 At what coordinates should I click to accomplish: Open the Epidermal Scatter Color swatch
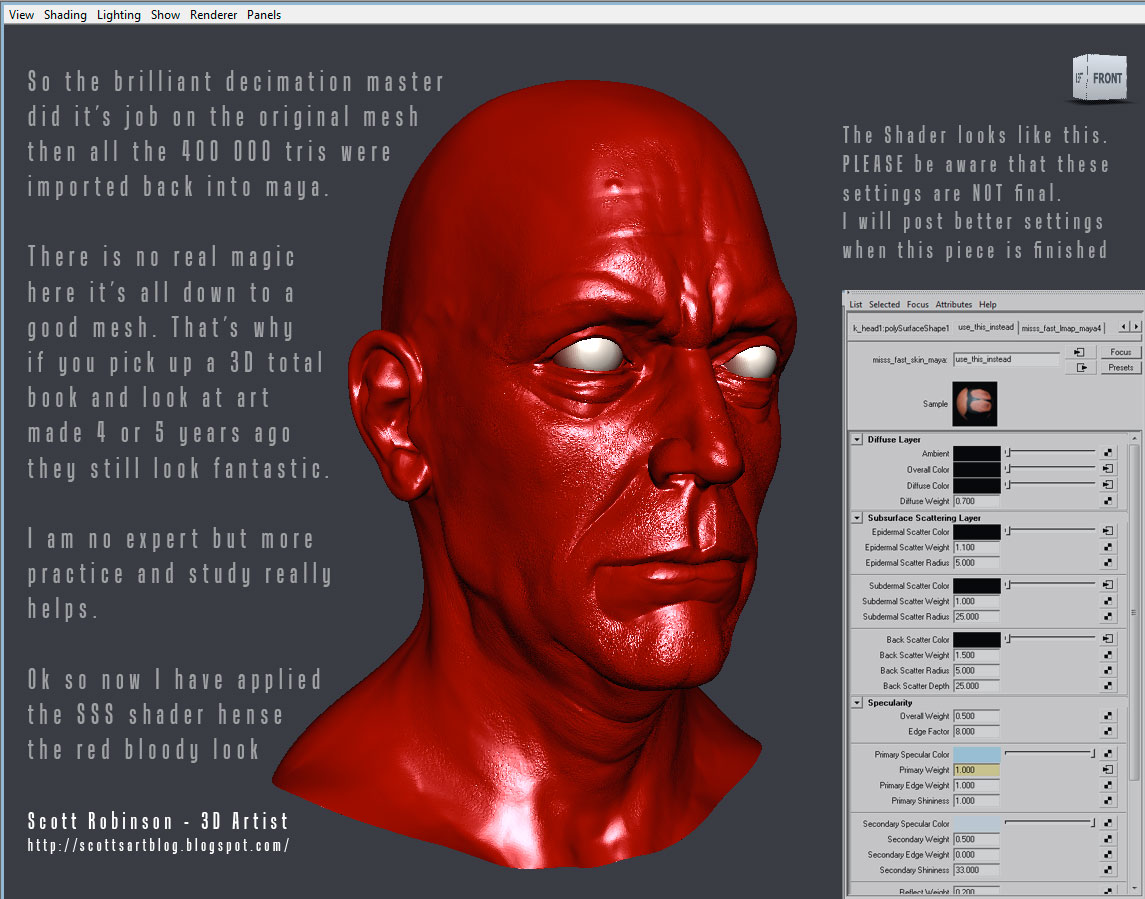point(976,532)
